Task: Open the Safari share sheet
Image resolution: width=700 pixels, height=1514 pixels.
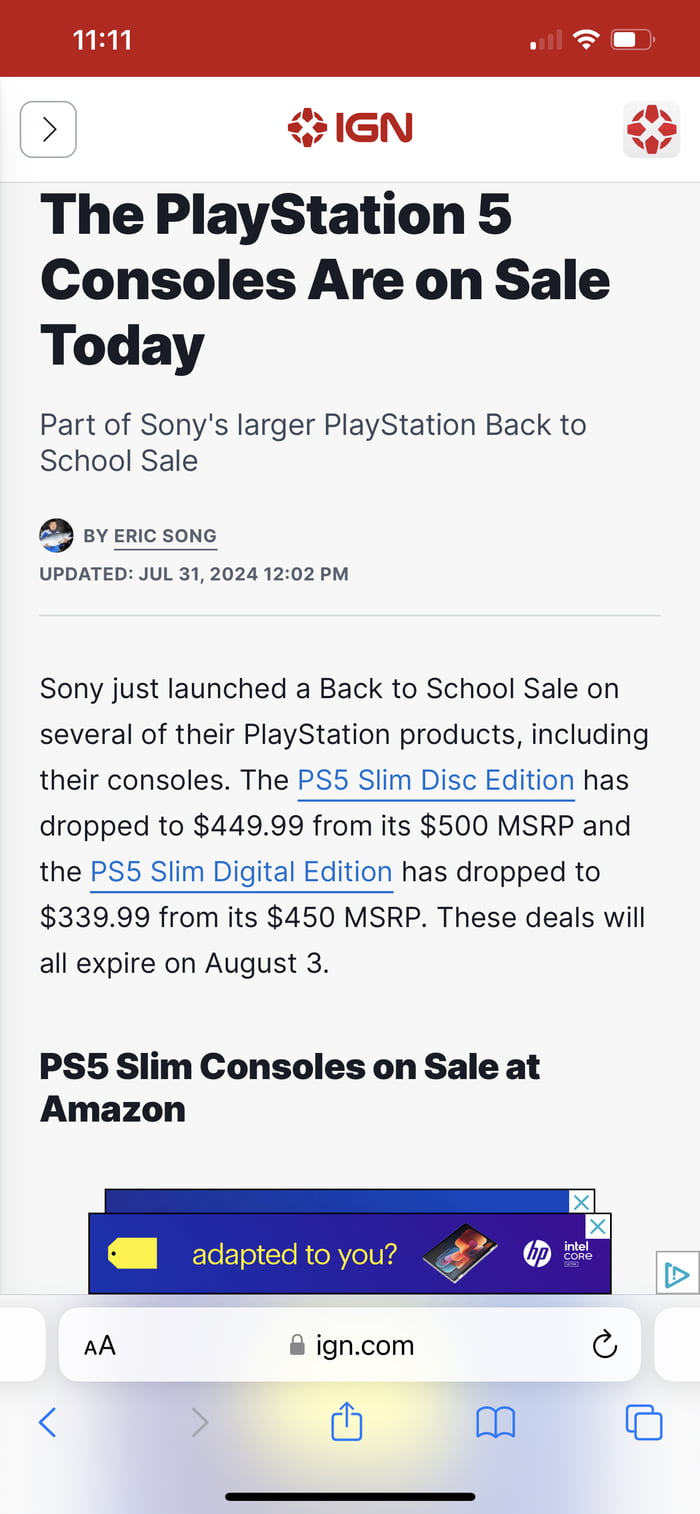Action: (345, 1421)
